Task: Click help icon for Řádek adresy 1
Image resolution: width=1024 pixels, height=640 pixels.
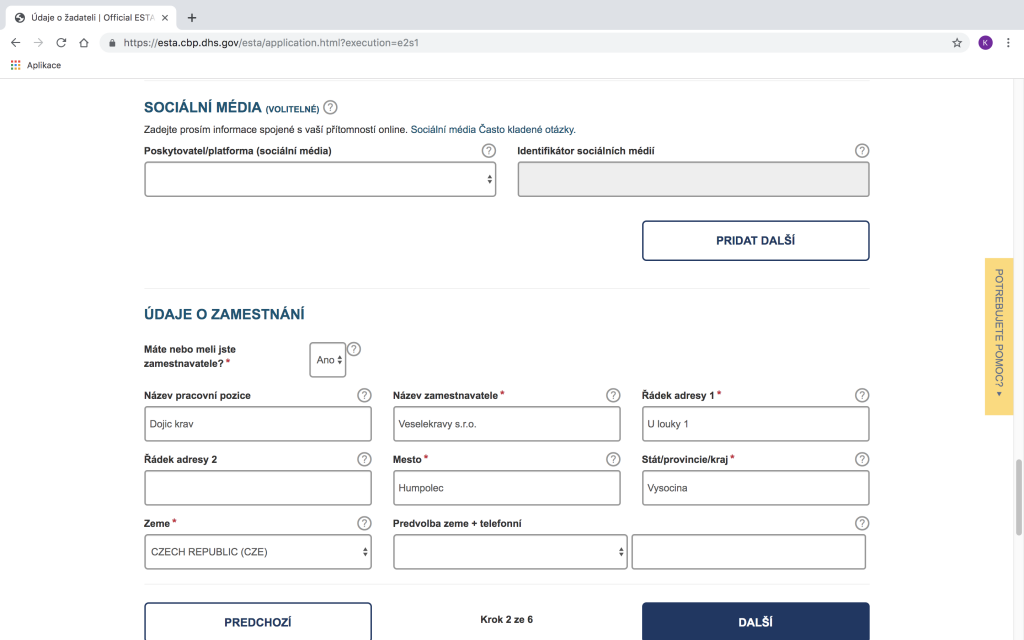Action: click(862, 395)
